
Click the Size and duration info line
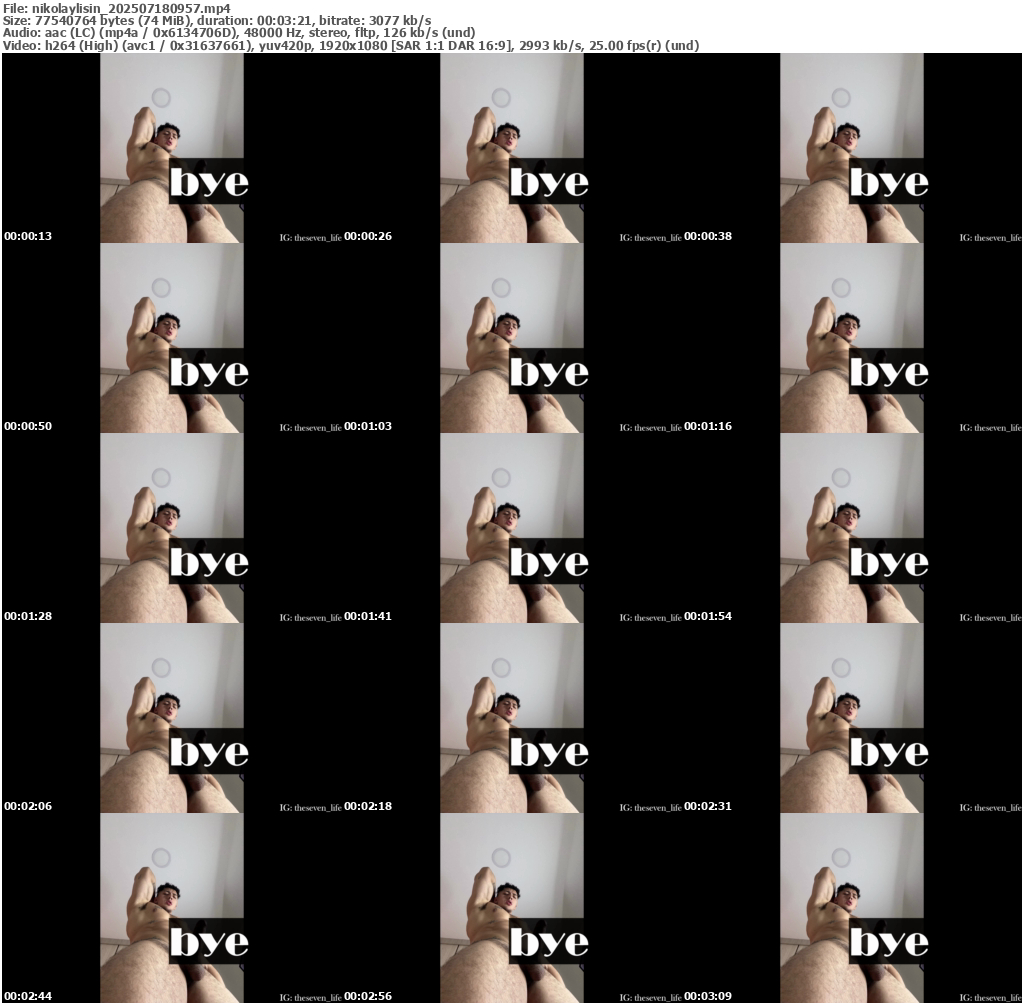[217, 21]
